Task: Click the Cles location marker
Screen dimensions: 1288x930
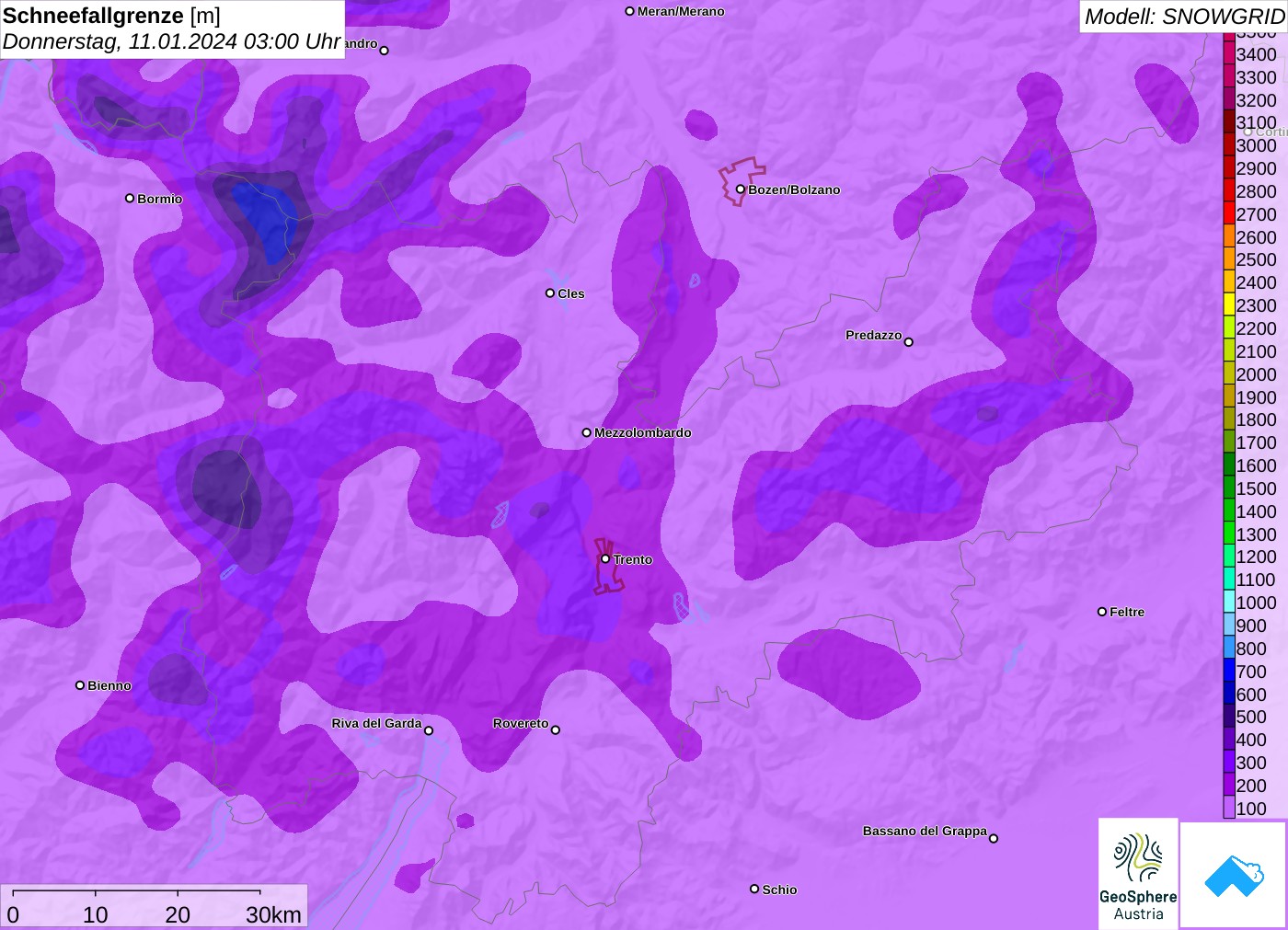Action: click(x=550, y=293)
